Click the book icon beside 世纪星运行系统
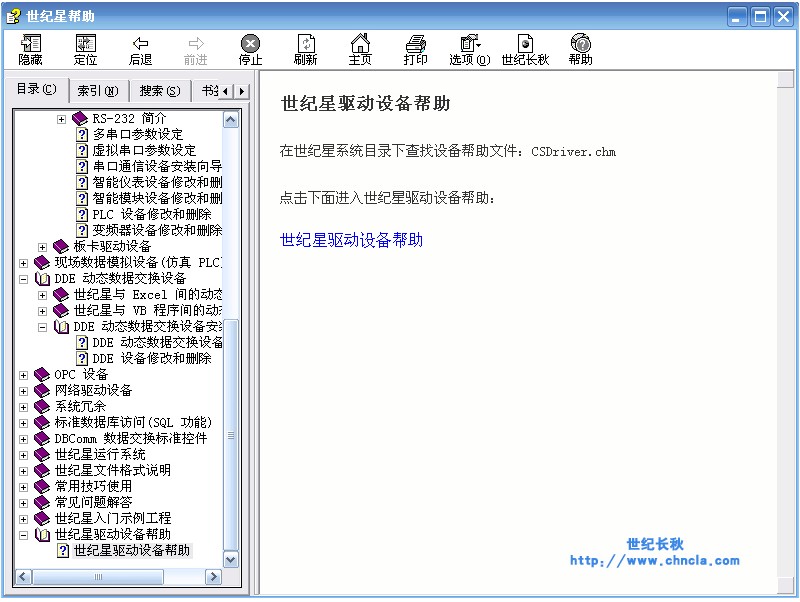Image resolution: width=800 pixels, height=602 pixels. 42,455
